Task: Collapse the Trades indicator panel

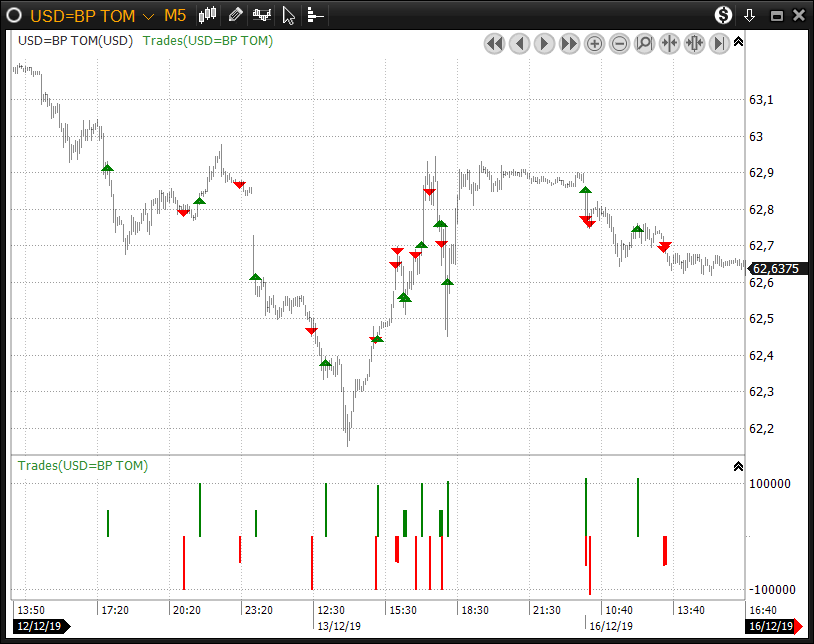Action: pyautogui.click(x=738, y=466)
